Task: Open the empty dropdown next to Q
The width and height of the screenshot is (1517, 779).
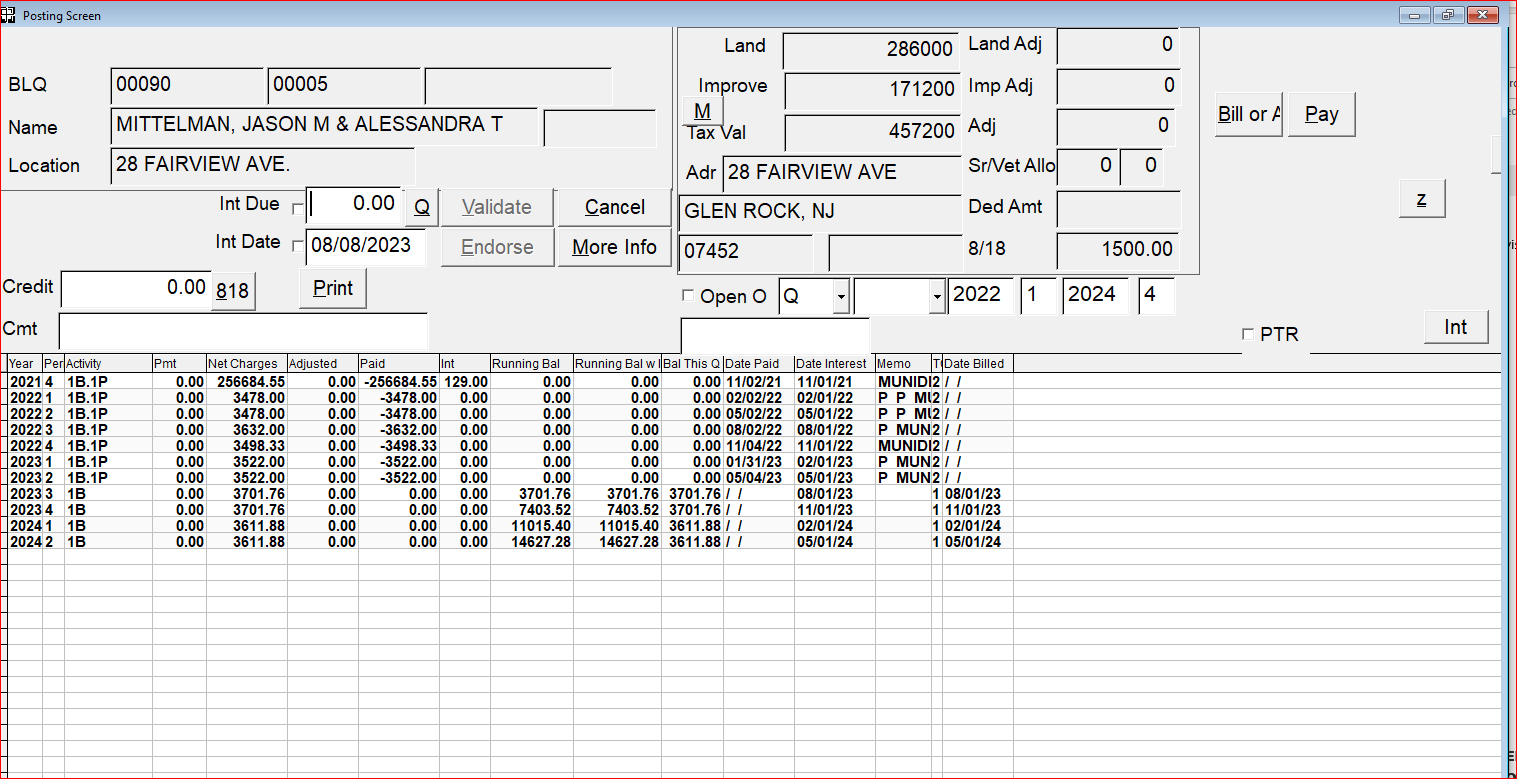Action: [936, 297]
